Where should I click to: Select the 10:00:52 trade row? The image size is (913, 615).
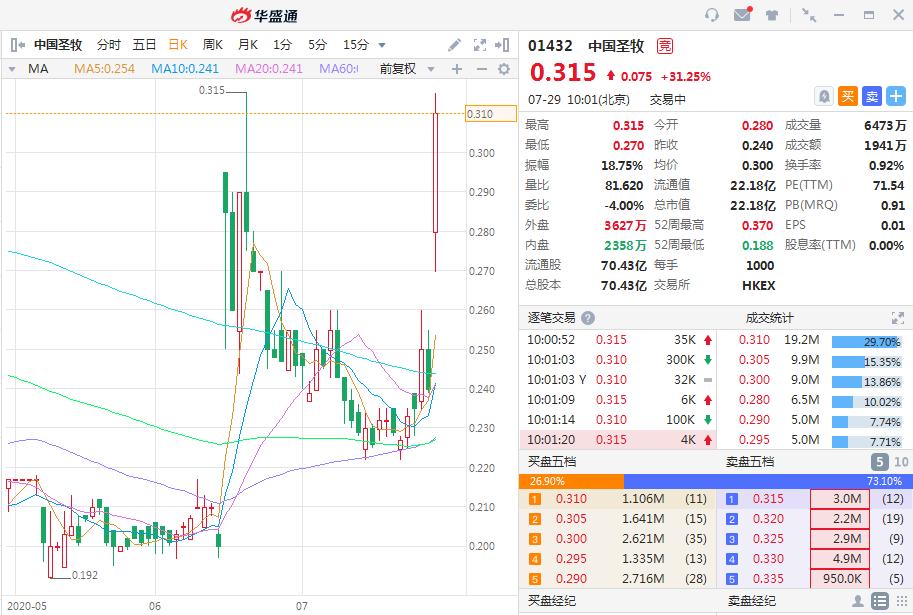click(x=618, y=340)
